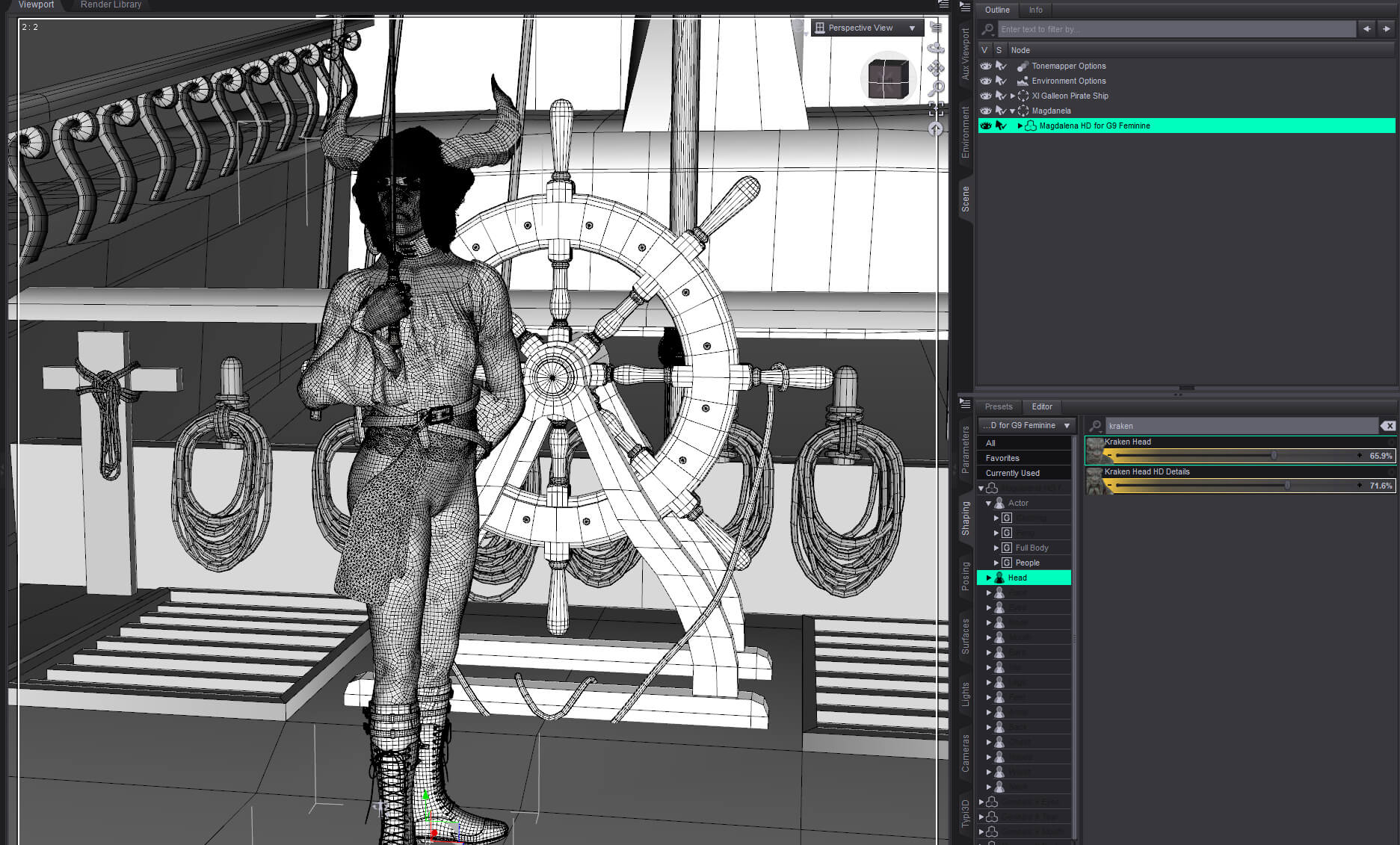Expand XI Galleon Pirate Ship node
1400x845 pixels.
(x=1013, y=96)
